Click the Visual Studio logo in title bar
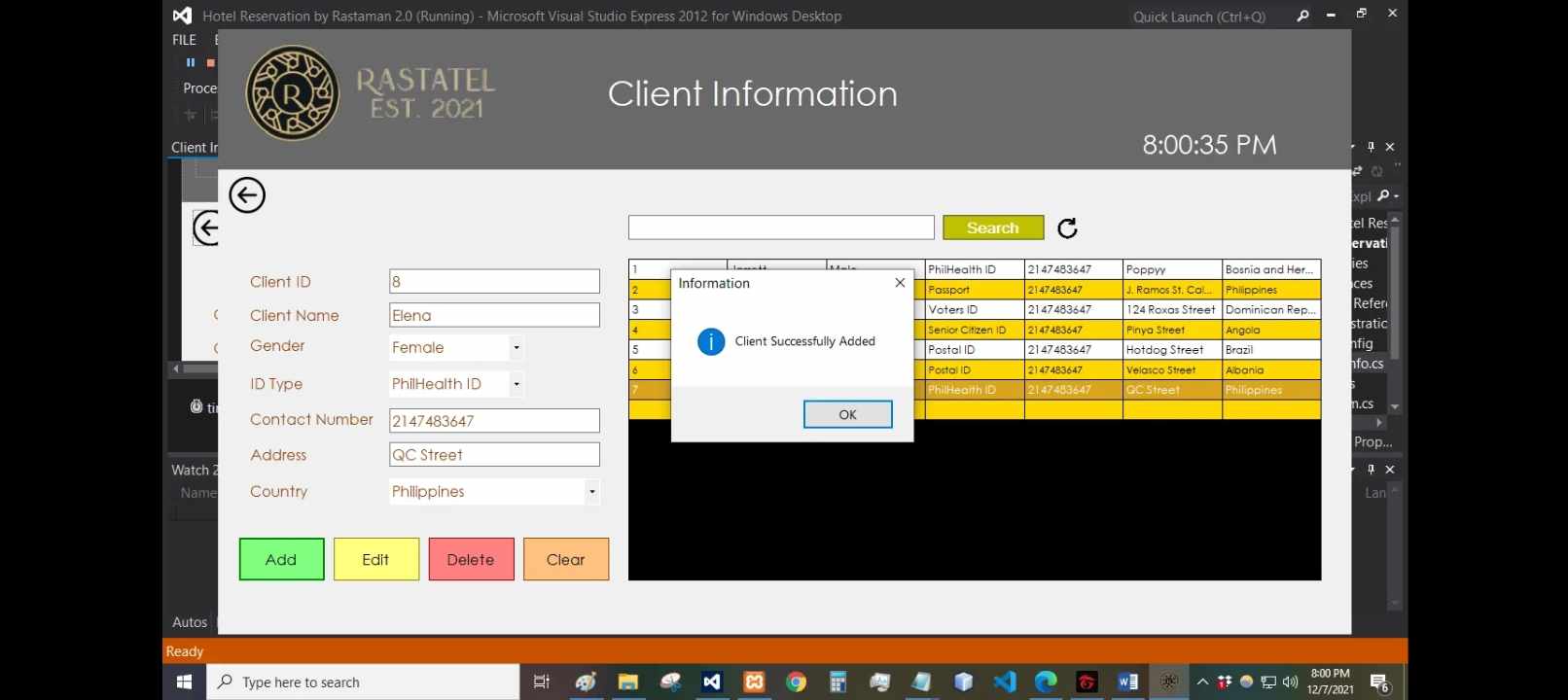1568x700 pixels. (182, 16)
